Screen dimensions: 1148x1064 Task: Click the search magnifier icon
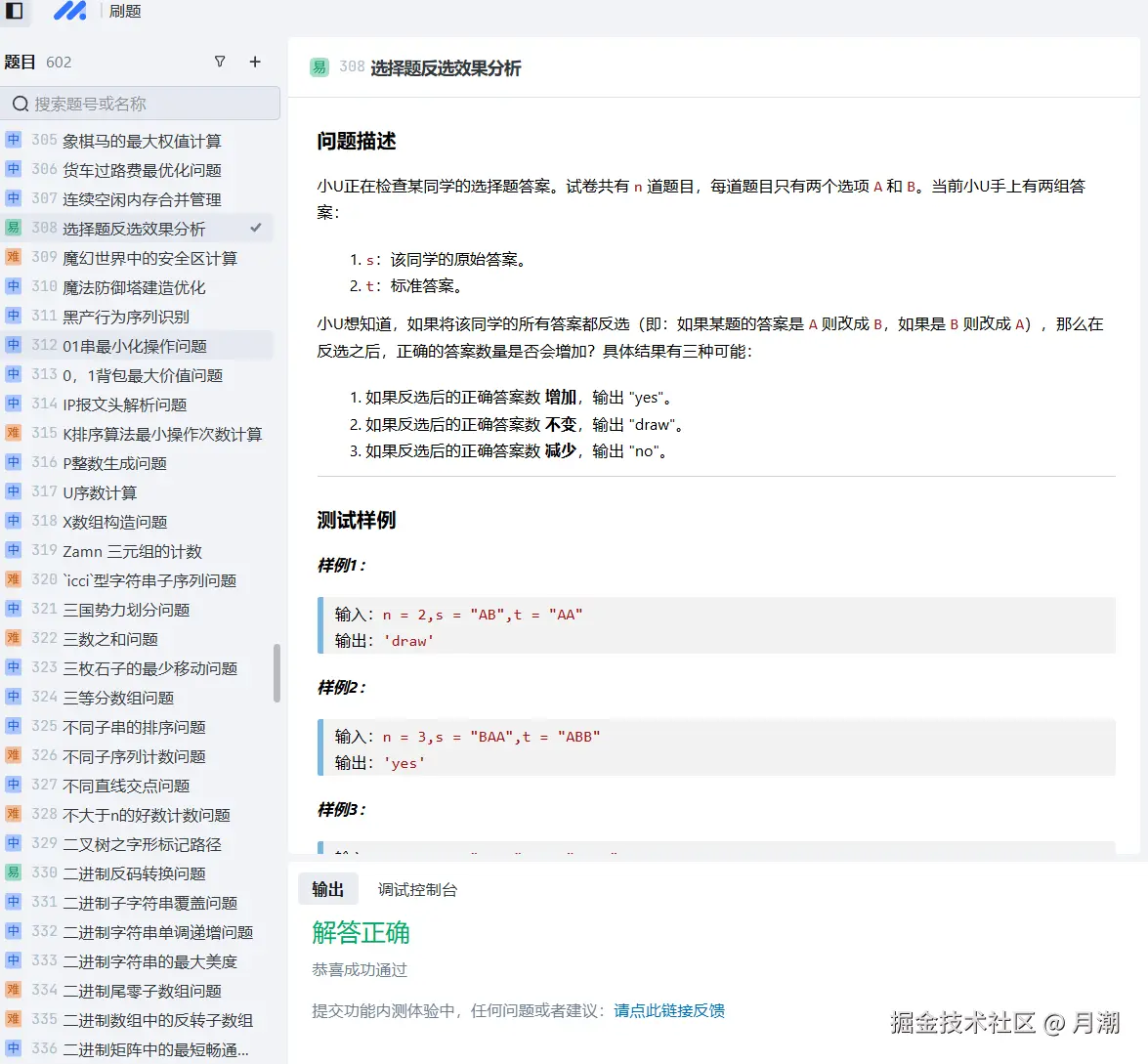(21, 103)
